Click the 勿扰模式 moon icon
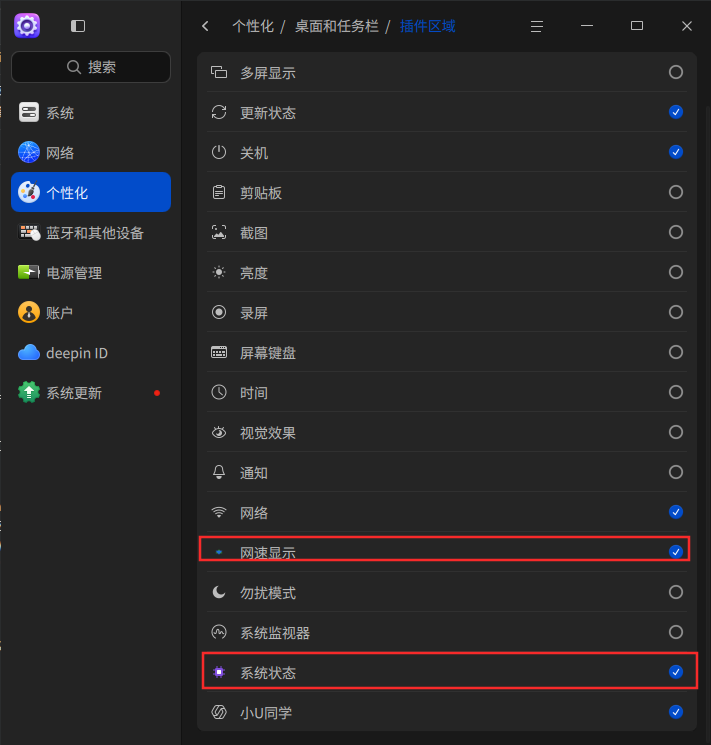This screenshot has height=745, width=711. (219, 592)
